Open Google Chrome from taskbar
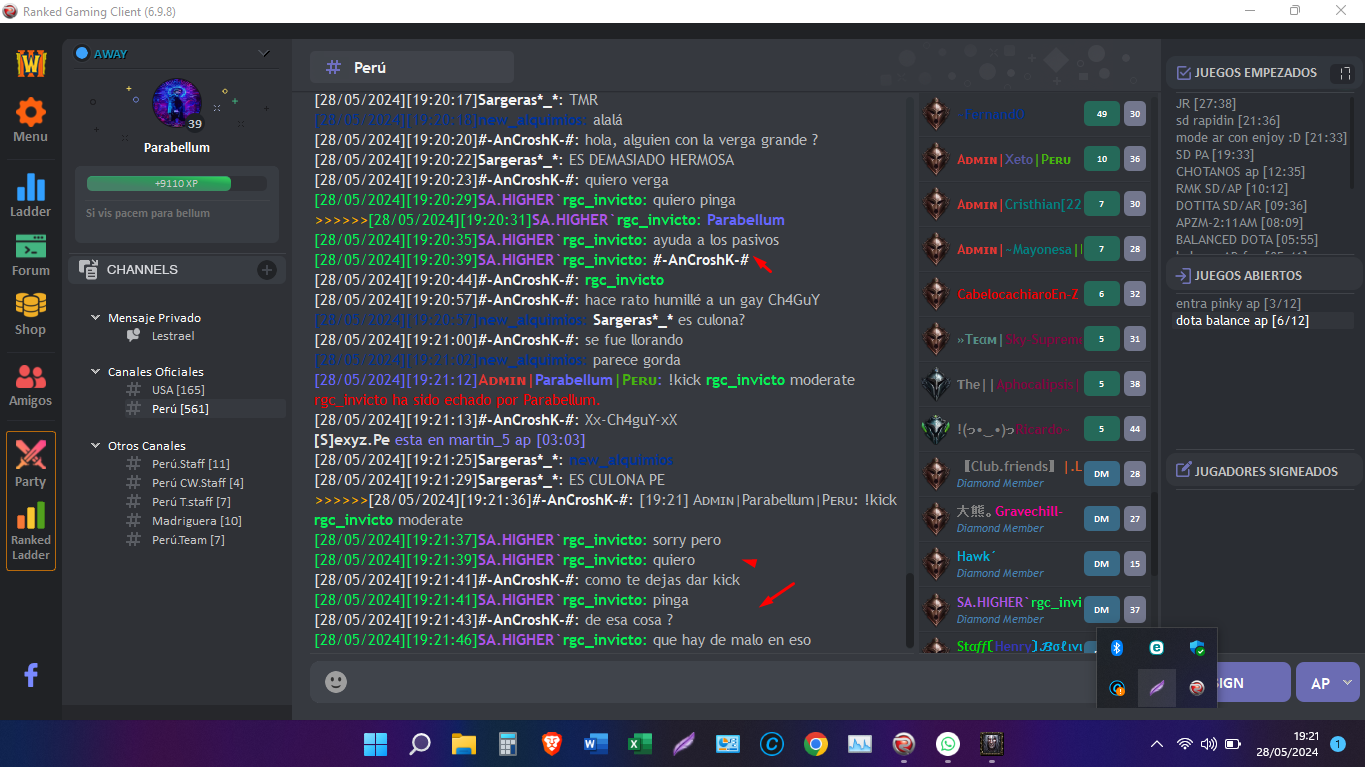This screenshot has width=1365, height=767. tap(816, 744)
